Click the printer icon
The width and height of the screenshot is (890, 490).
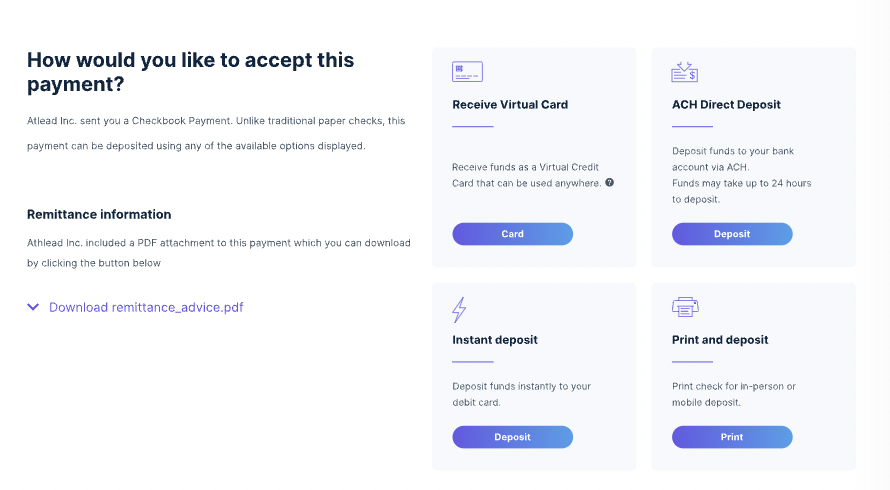click(685, 307)
